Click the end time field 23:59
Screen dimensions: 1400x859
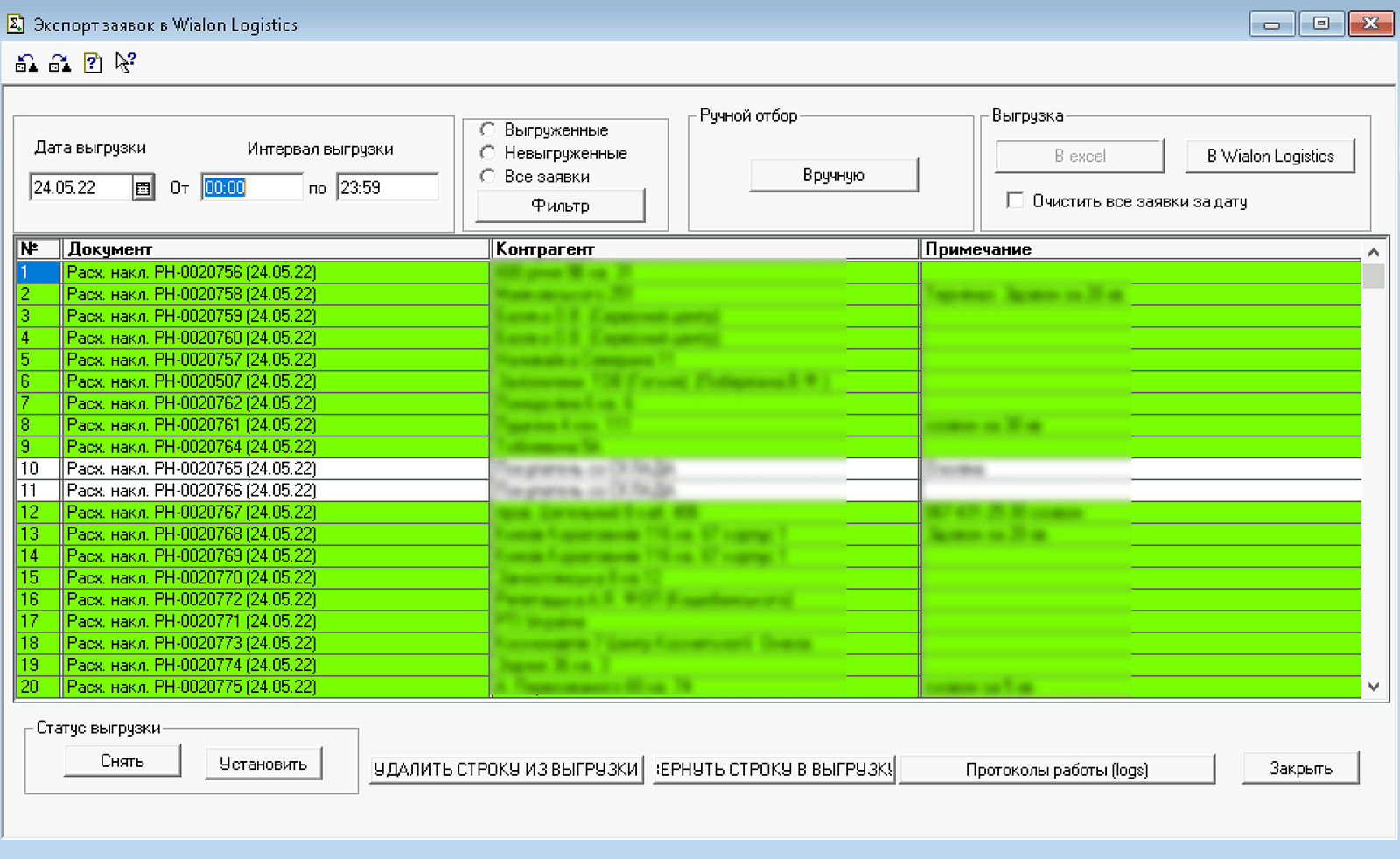pyautogui.click(x=387, y=188)
